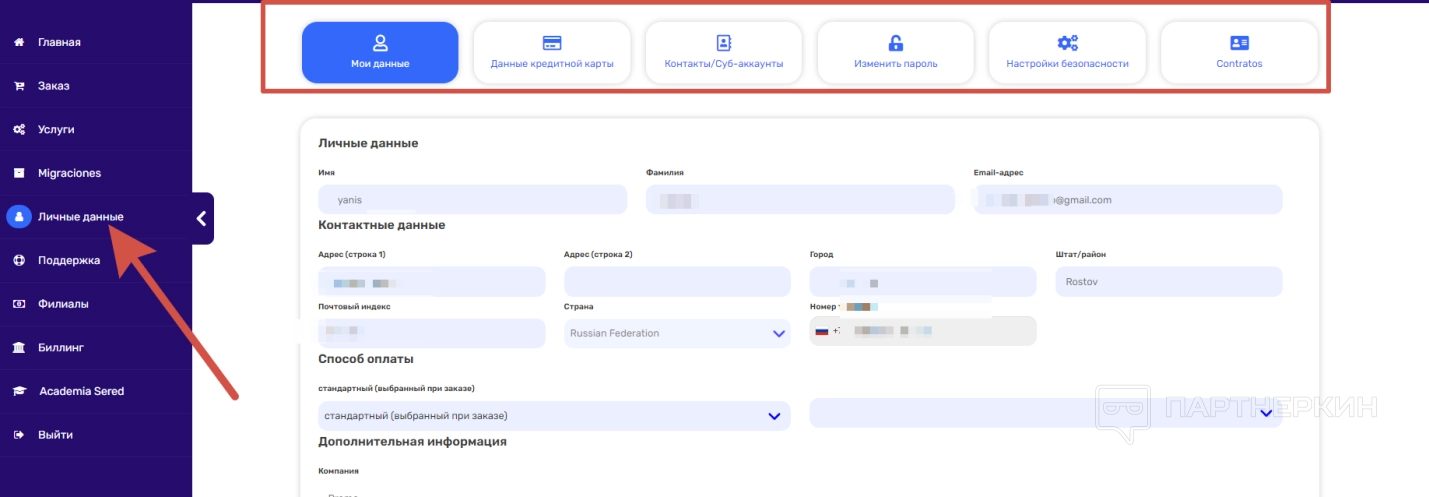Image resolution: width=1429 pixels, height=497 pixels.
Task: Click the Имя input field with yanis
Action: coord(473,200)
